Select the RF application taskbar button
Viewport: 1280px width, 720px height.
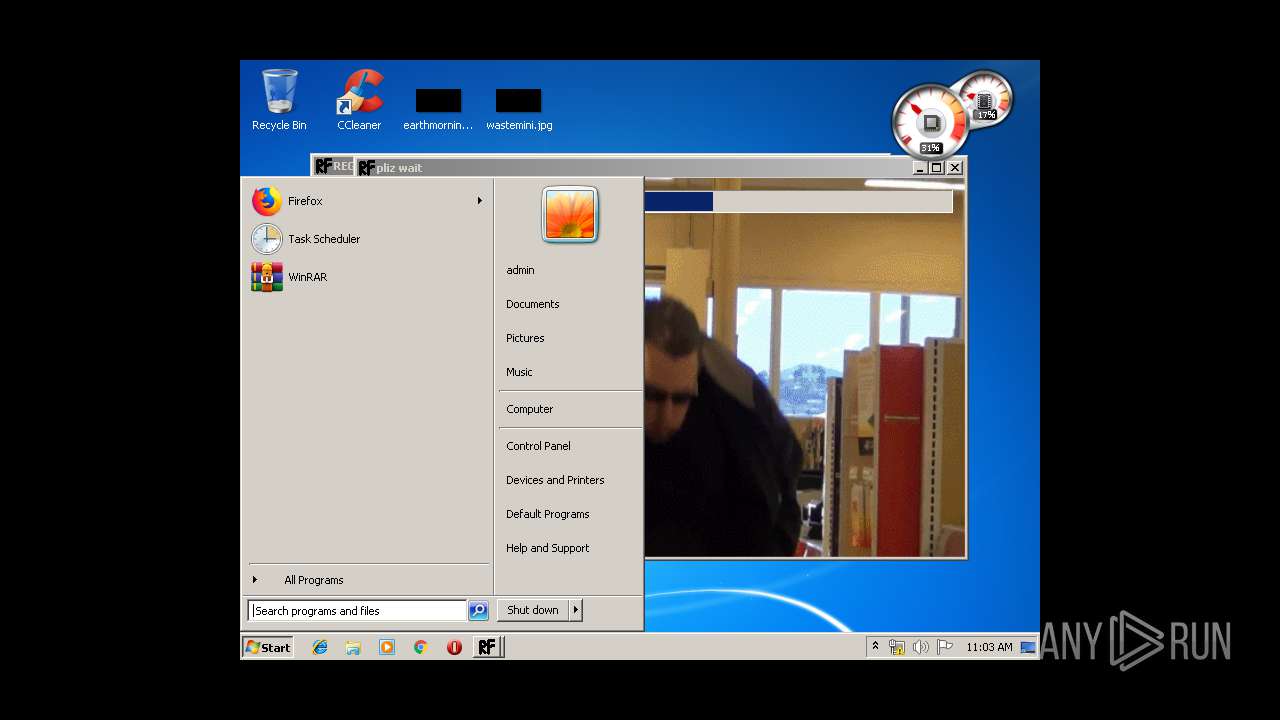coord(487,647)
